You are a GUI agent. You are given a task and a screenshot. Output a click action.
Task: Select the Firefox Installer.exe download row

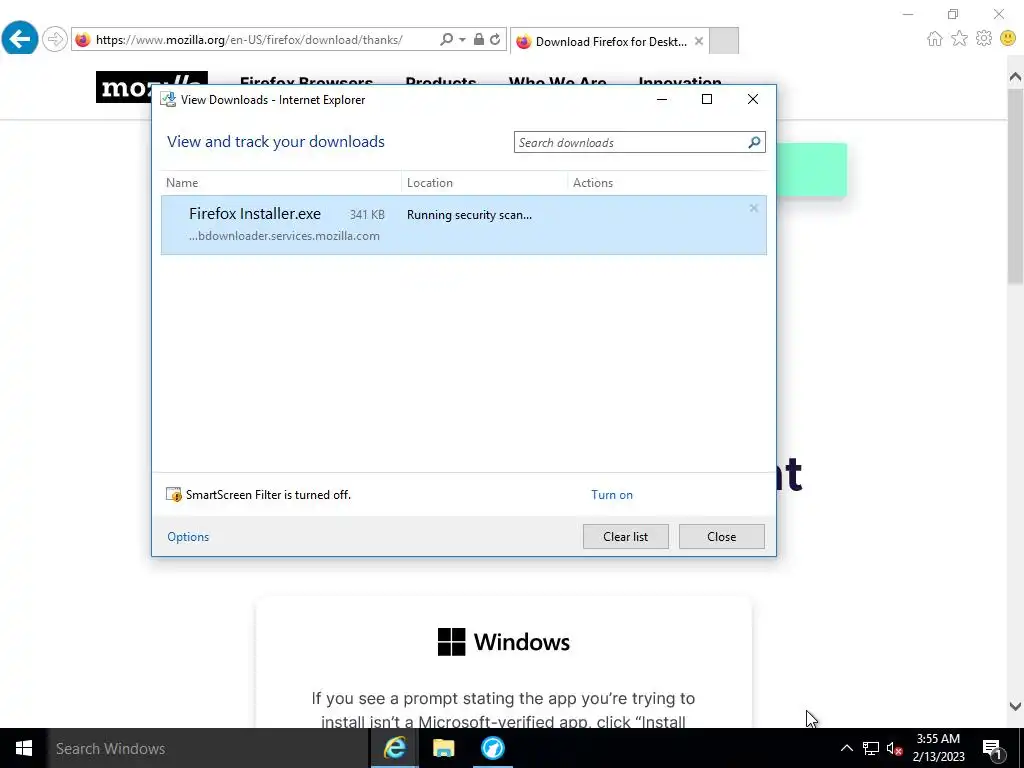coord(464,225)
